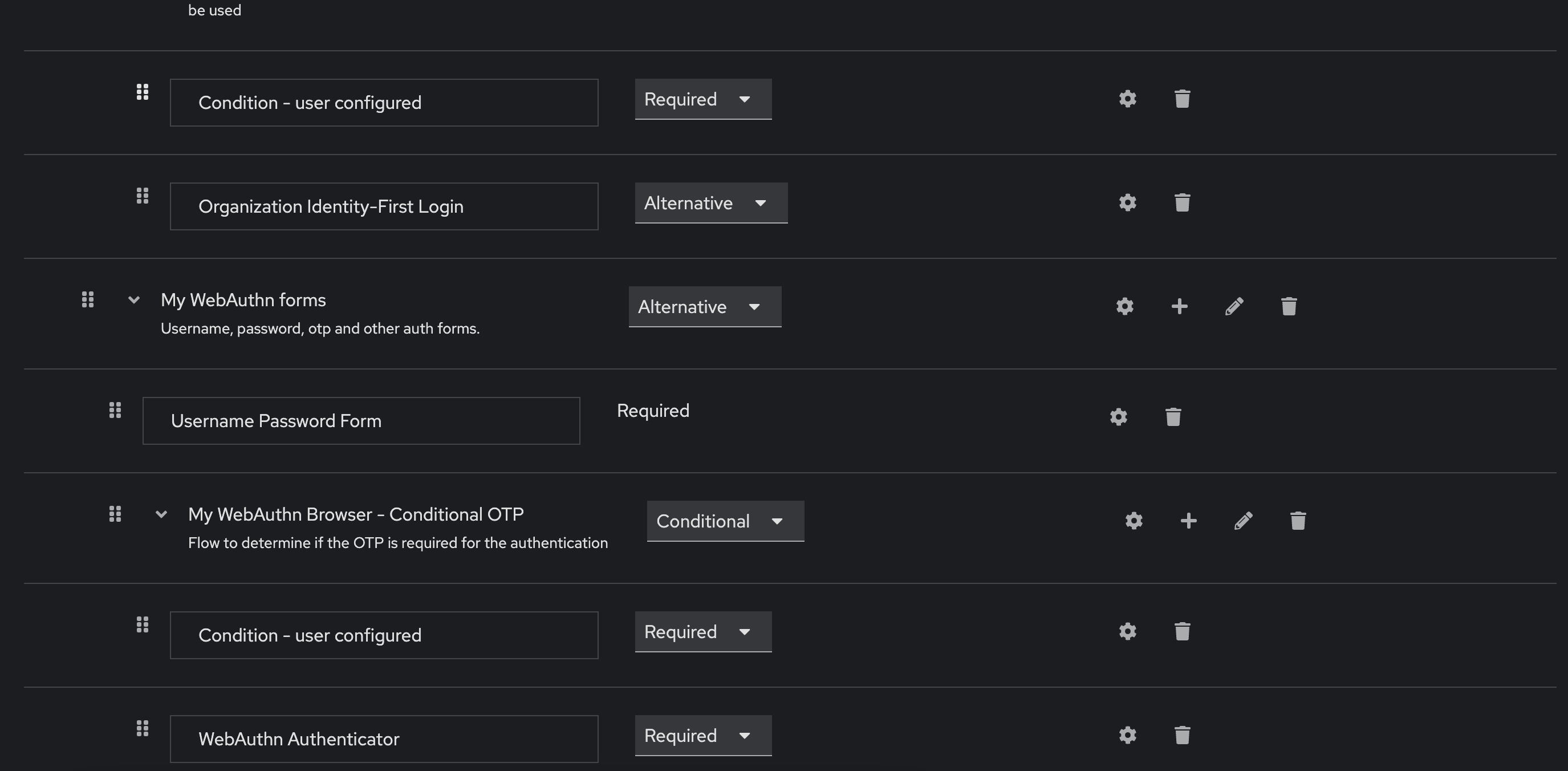Viewport: 1568px width, 771px height.
Task: Delete the My WebAuthn forms sub-flow
Action: pyautogui.click(x=1289, y=306)
